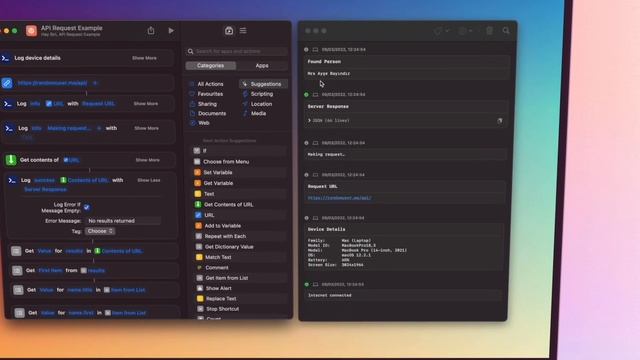Click the API Request Example shortcut app icon
Image resolution: width=640 pixels, height=360 pixels.
click(31, 31)
